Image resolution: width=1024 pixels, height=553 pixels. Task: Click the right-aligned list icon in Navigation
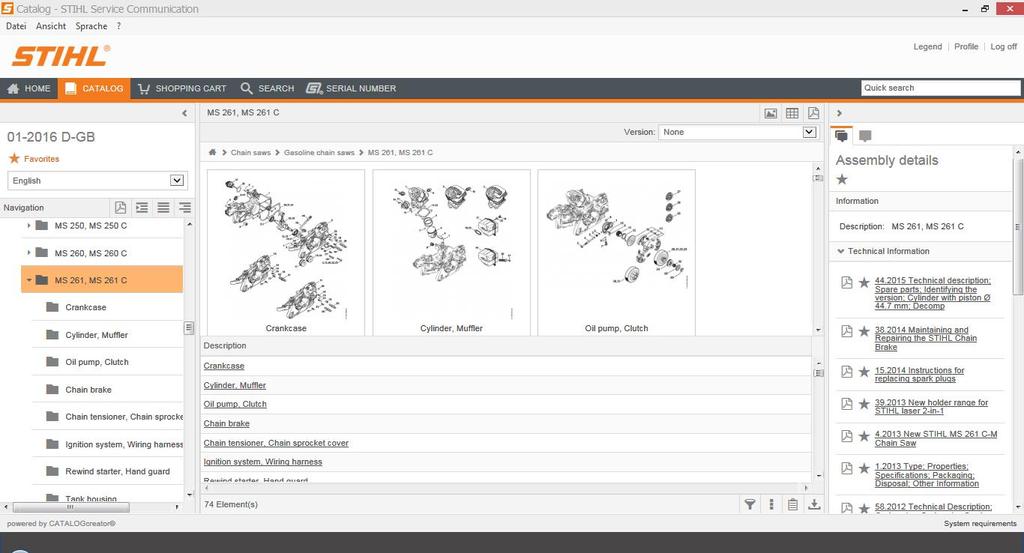(x=185, y=208)
